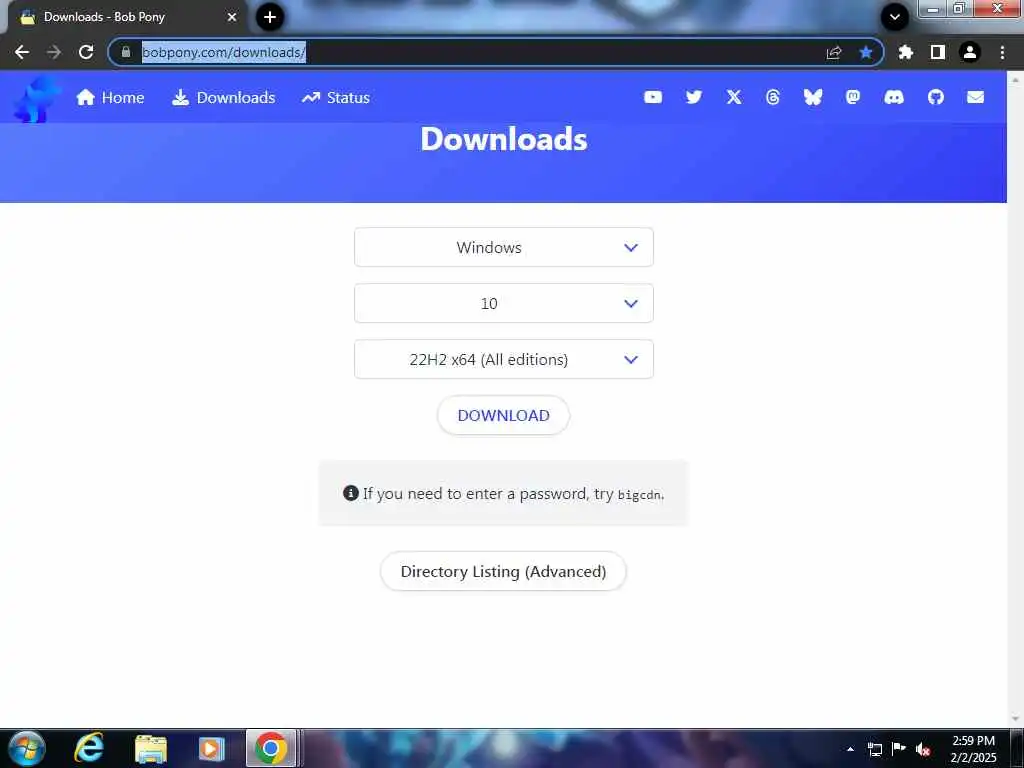
Task: Open the X social icon link
Action: pos(734,97)
